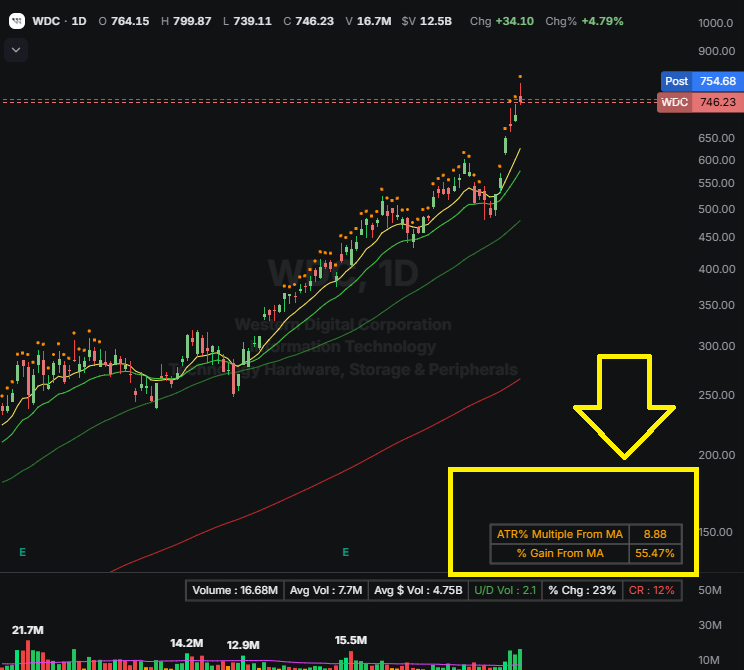Click the Post 754.68 price label
The height and width of the screenshot is (670, 744).
click(x=702, y=81)
